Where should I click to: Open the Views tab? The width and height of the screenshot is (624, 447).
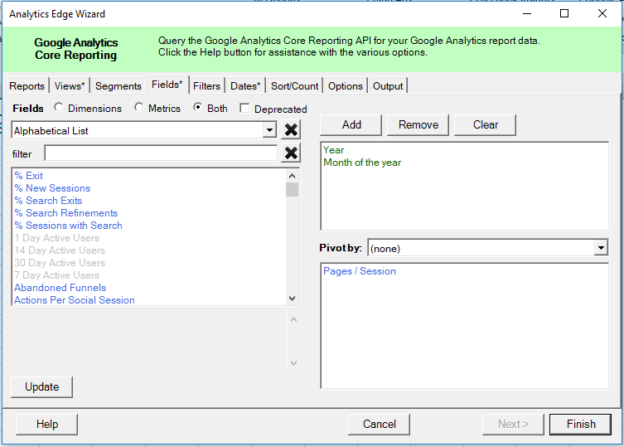69,86
